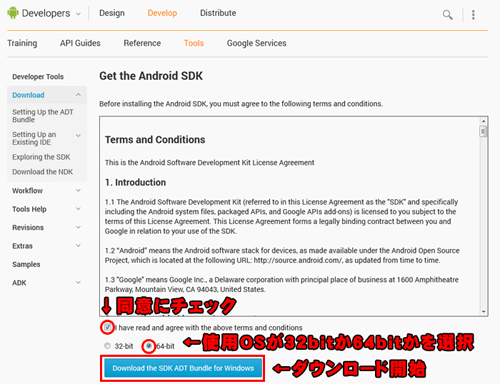Open the Extras sidebar item

click(x=22, y=246)
